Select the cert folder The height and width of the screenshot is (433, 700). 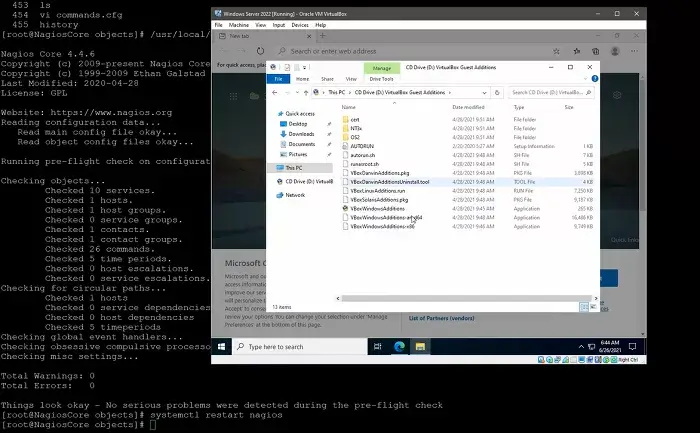(355, 119)
